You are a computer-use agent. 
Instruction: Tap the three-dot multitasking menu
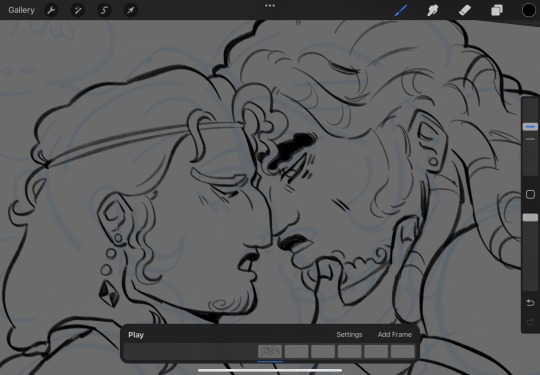[270, 6]
